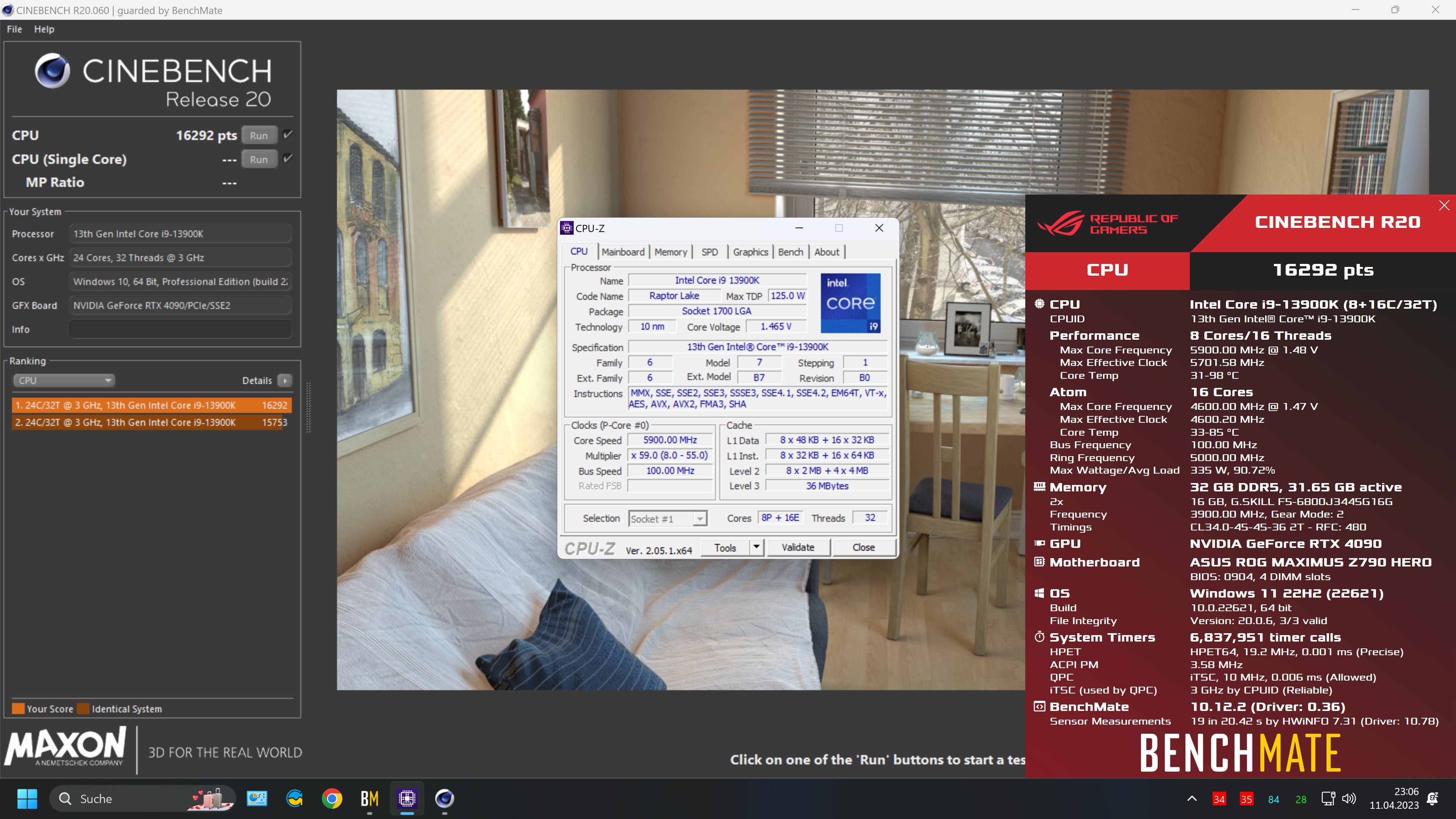
Task: Click the Republic of Gamers logo
Action: (x=1108, y=224)
